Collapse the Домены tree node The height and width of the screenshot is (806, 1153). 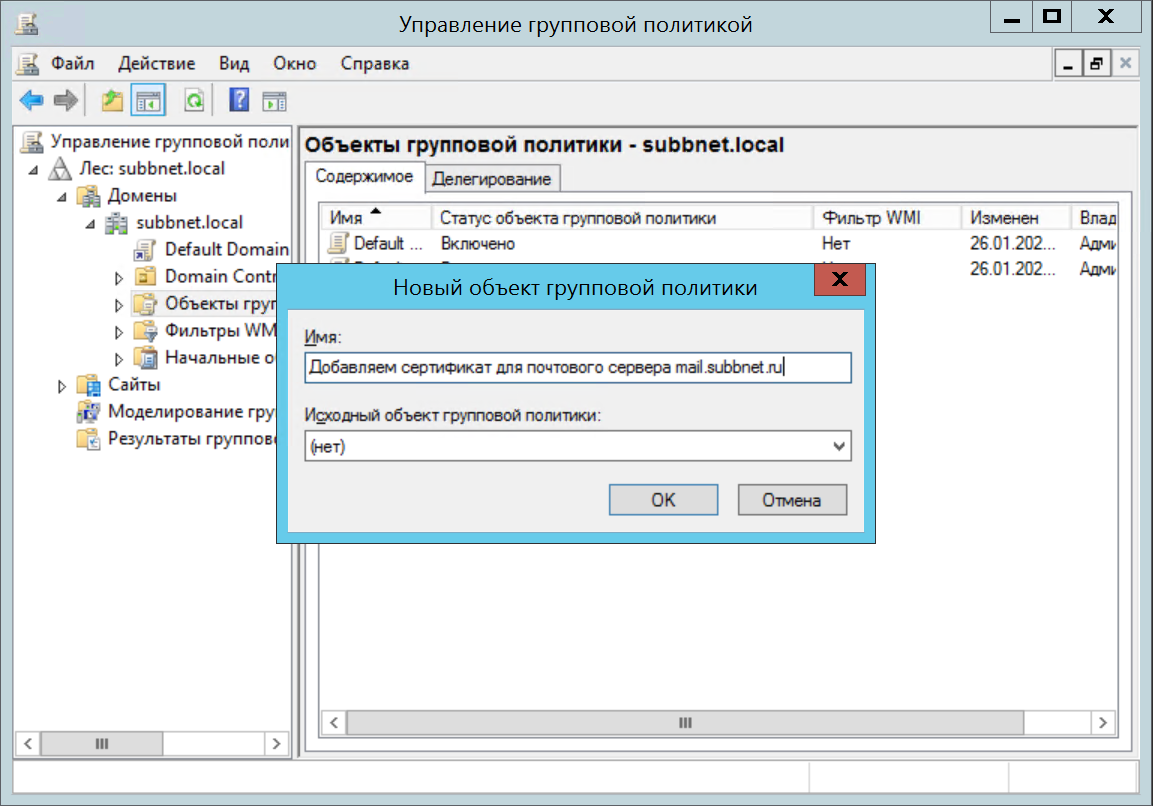point(63,196)
